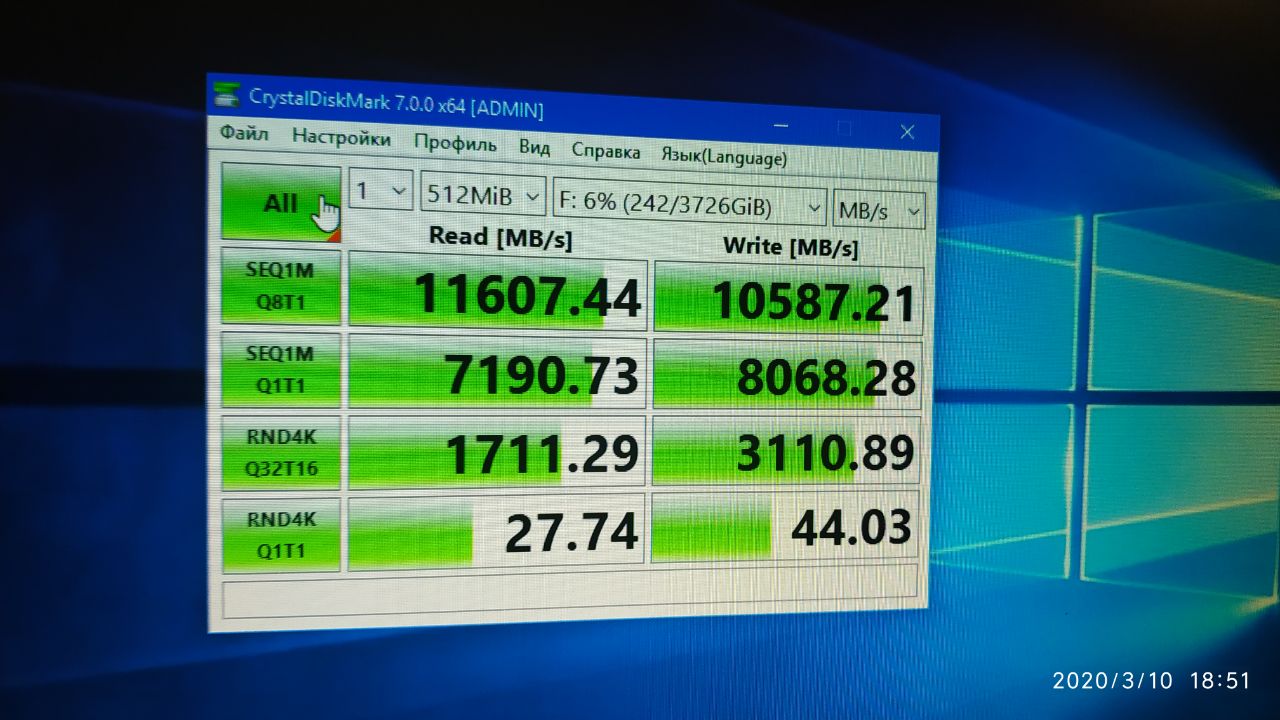Screen dimensions: 1280x720
Task: Open the Вид menu
Action: point(534,147)
